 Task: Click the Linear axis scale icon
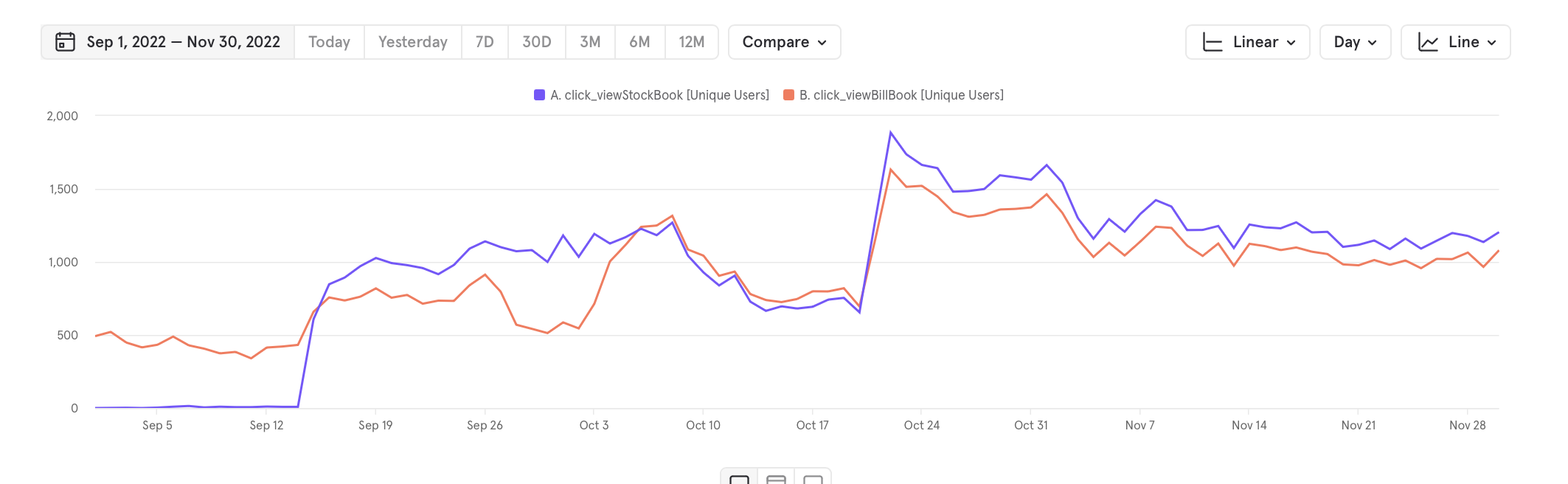point(1212,42)
